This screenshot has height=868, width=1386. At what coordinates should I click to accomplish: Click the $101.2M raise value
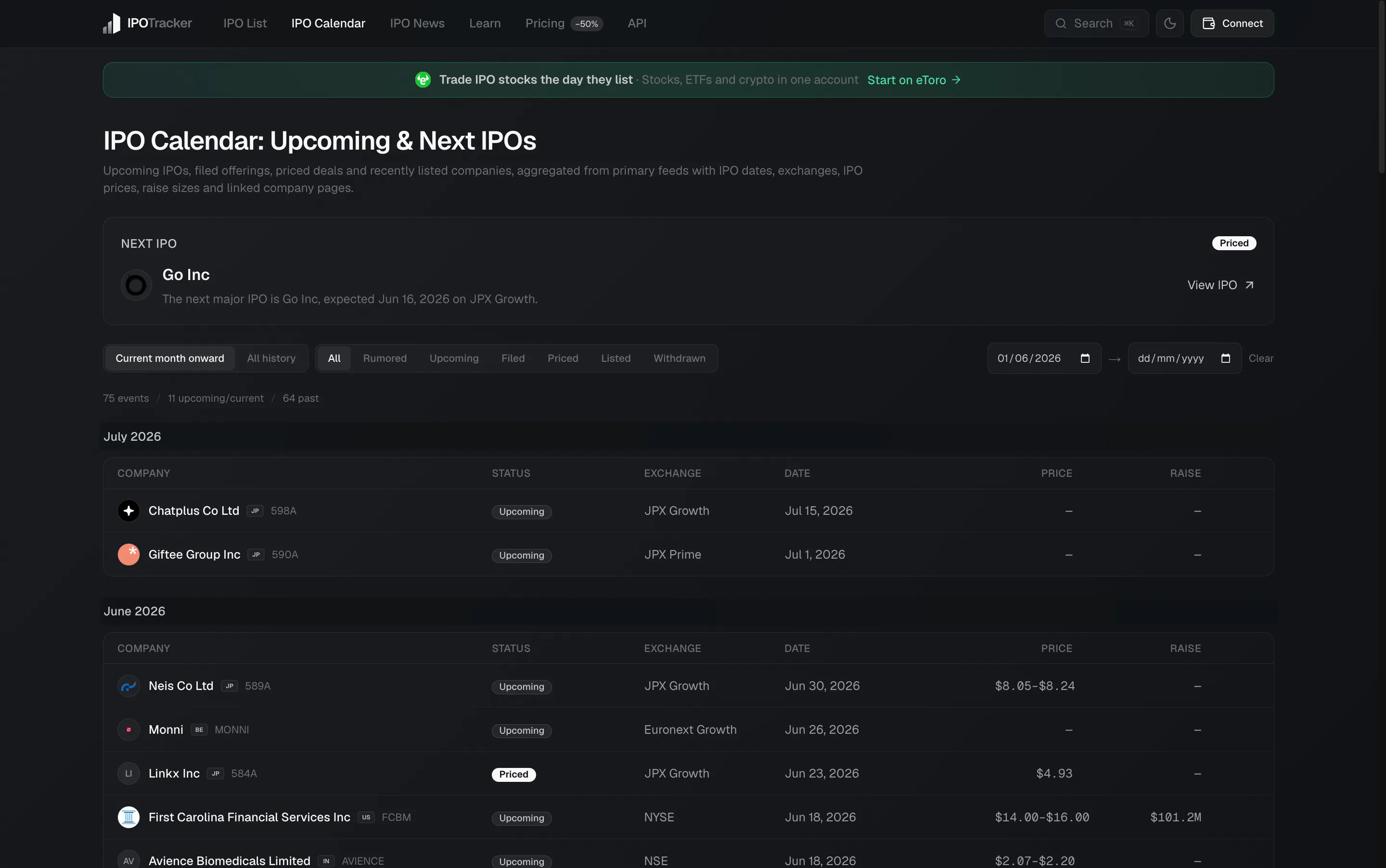coord(1175,817)
